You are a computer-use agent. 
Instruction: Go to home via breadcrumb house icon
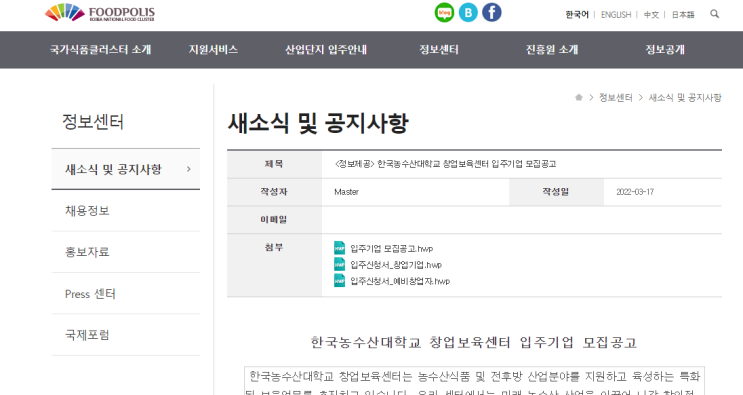tap(579, 98)
